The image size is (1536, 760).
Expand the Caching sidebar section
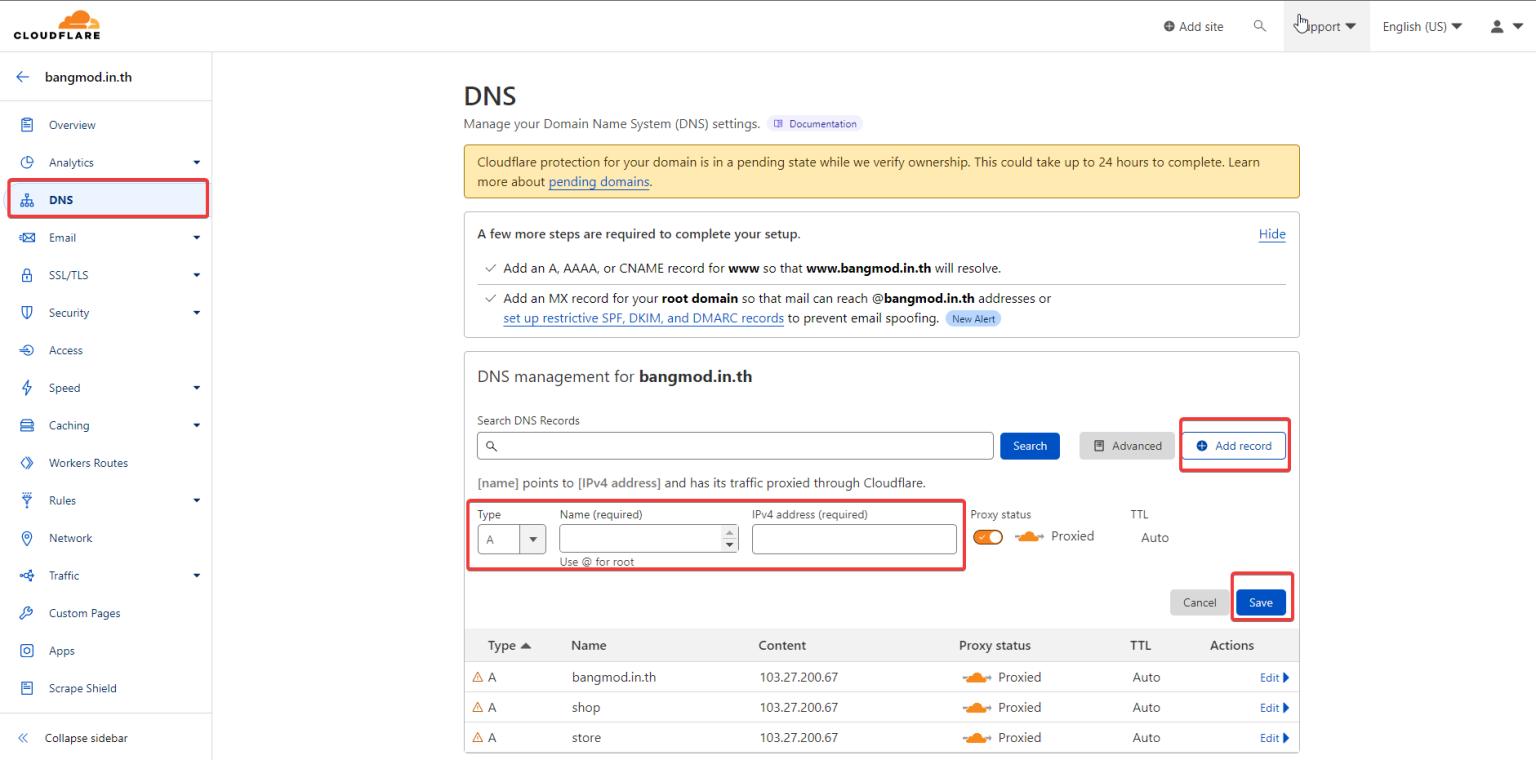[69, 425]
